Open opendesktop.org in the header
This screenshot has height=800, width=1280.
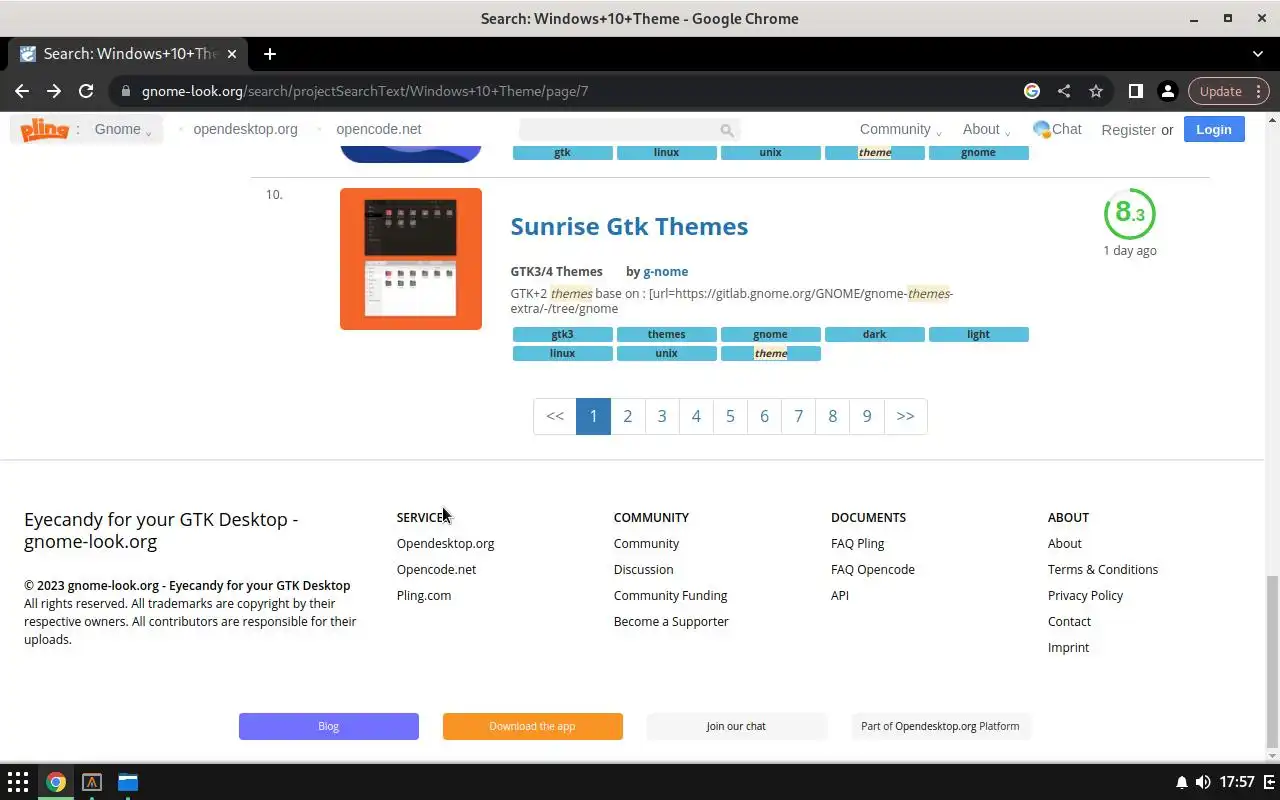[x=245, y=129]
